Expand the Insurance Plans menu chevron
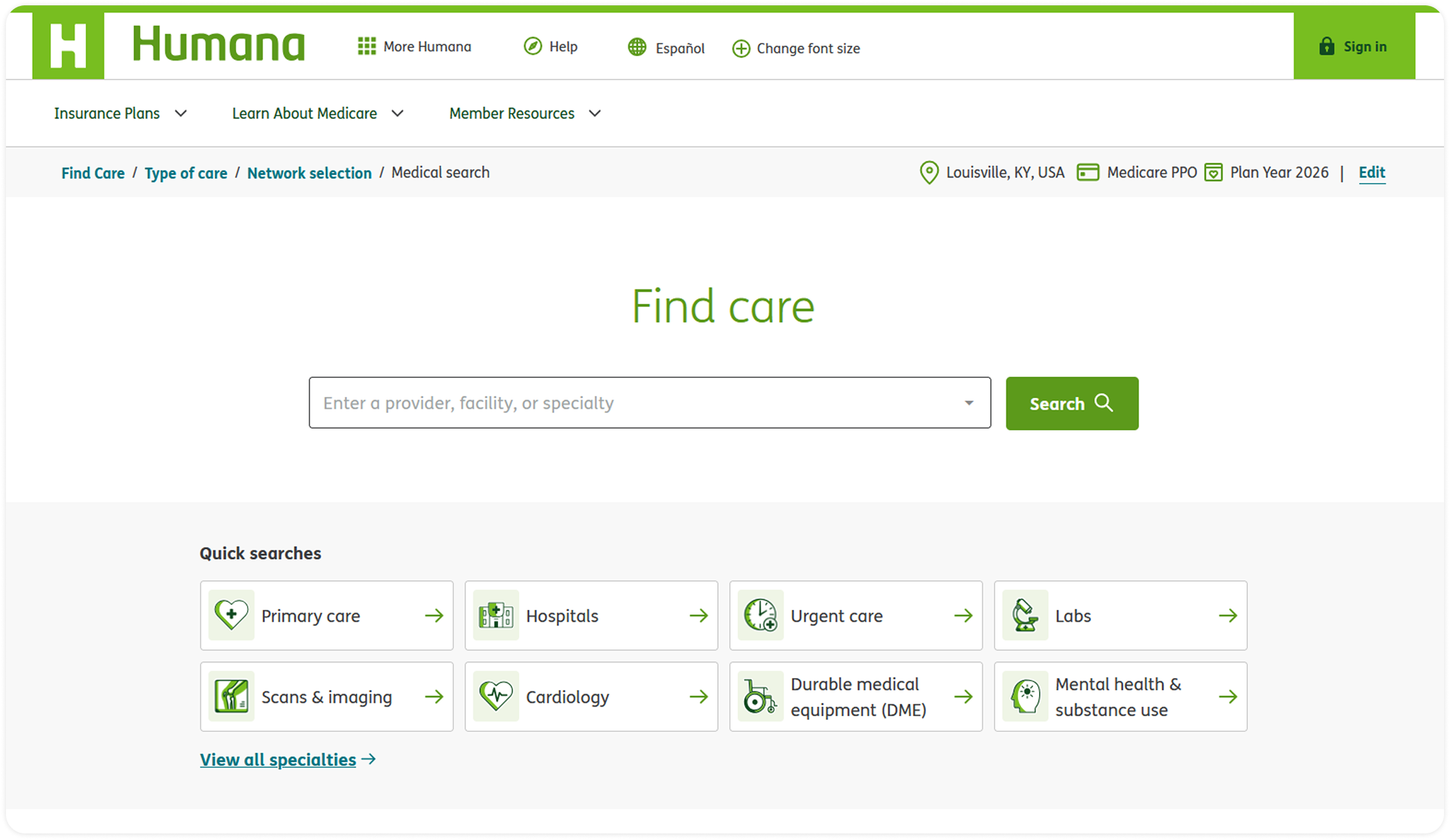 [181, 114]
